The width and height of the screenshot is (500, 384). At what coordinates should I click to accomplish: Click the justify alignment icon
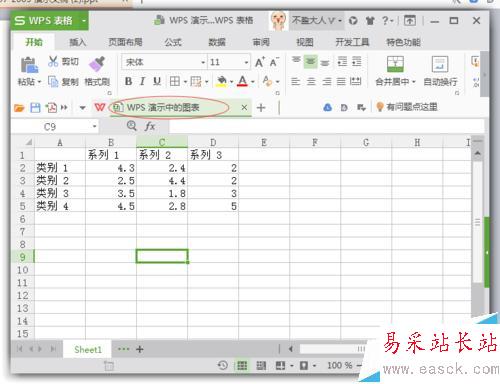tap(341, 81)
